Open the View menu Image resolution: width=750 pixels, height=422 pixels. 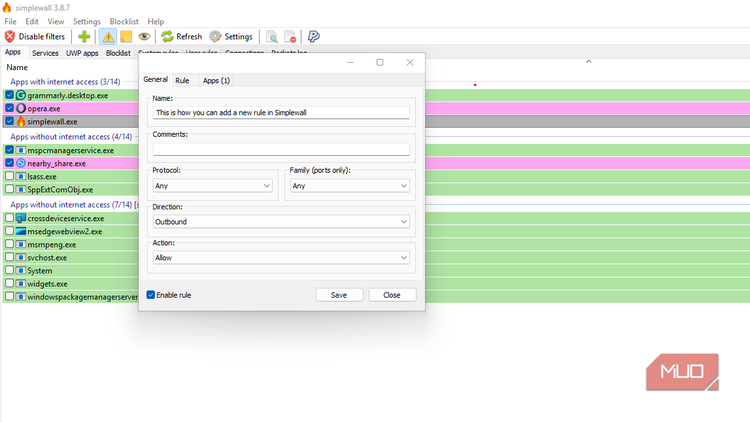coord(55,22)
